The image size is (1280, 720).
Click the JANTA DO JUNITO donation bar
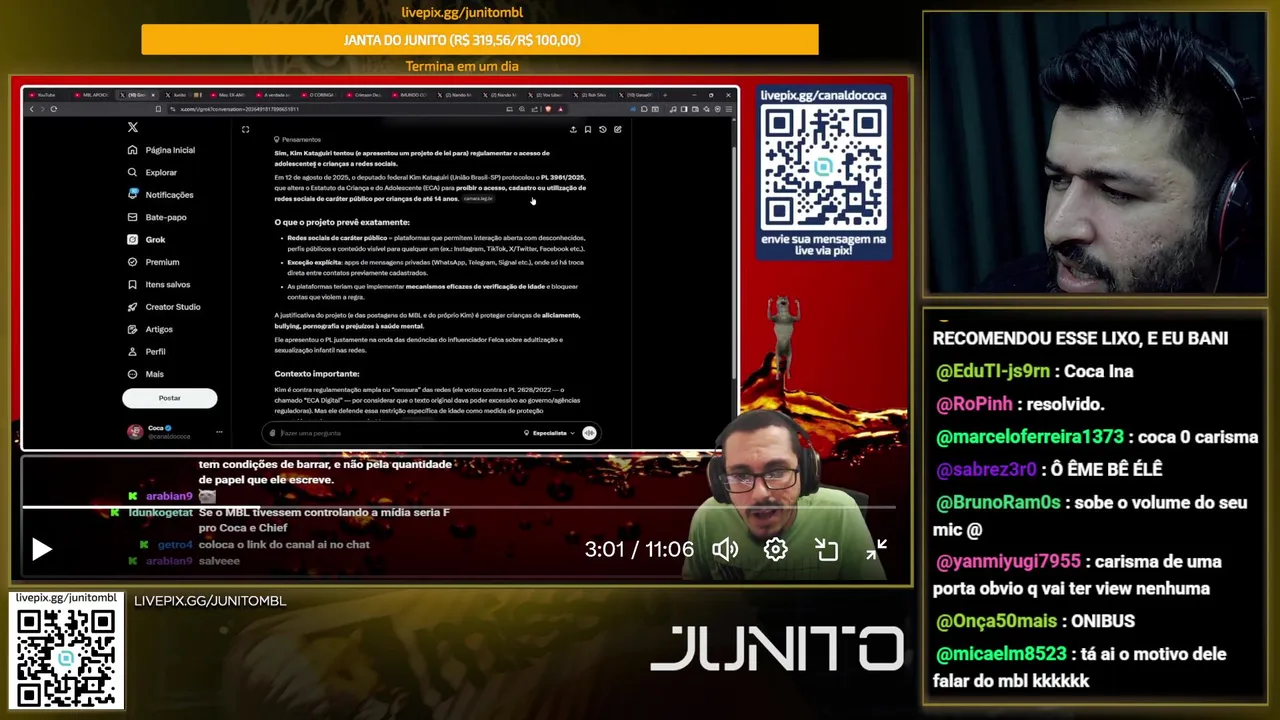[480, 40]
